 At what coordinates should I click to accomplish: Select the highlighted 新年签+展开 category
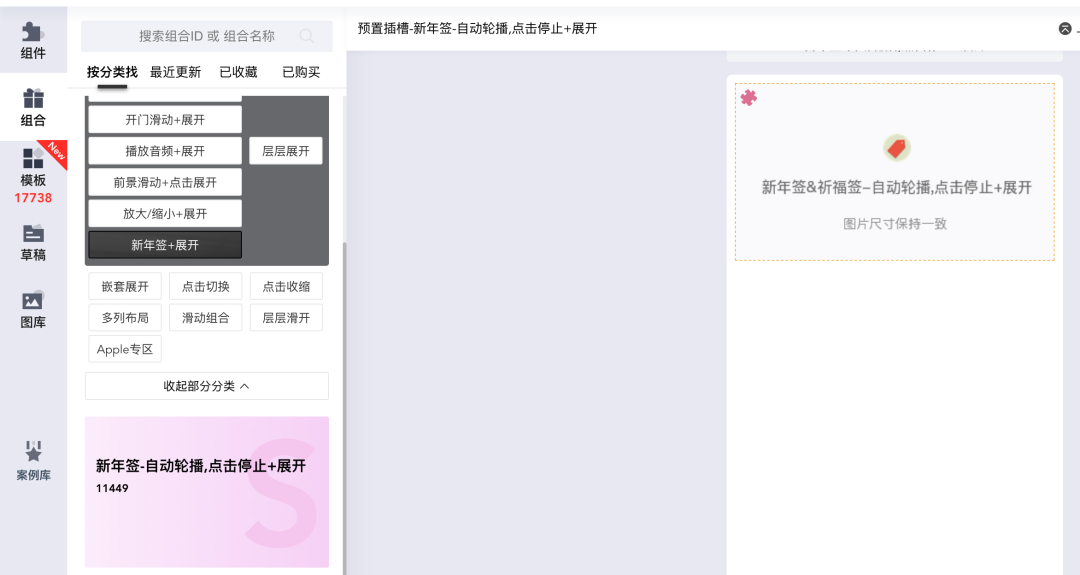[165, 245]
